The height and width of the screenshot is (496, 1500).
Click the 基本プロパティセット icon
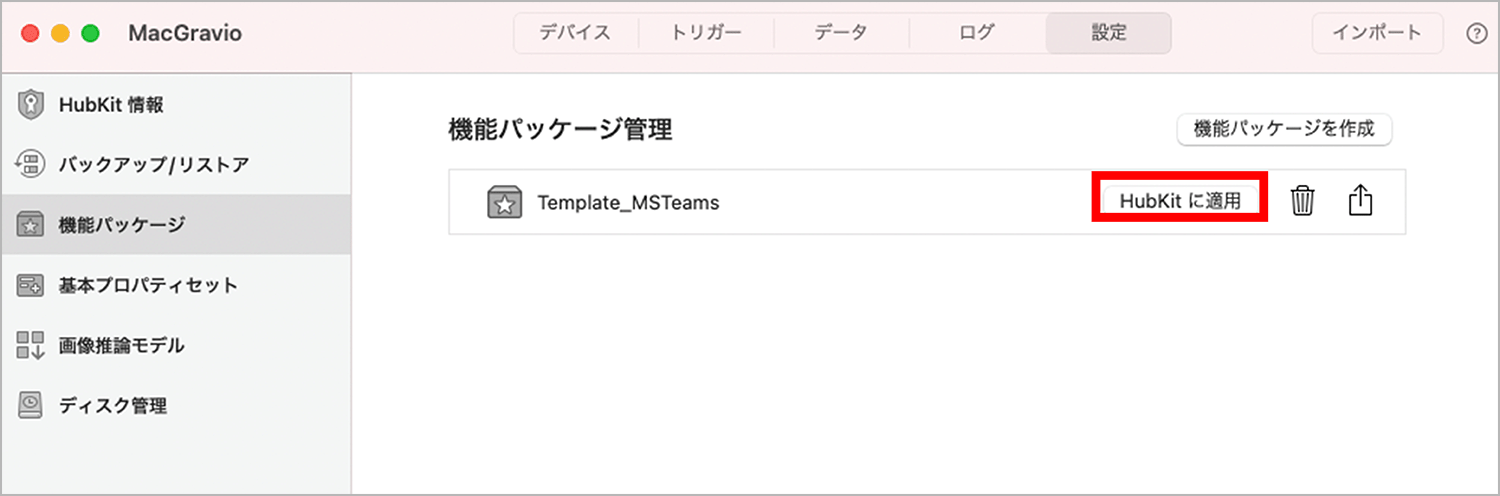click(31, 285)
